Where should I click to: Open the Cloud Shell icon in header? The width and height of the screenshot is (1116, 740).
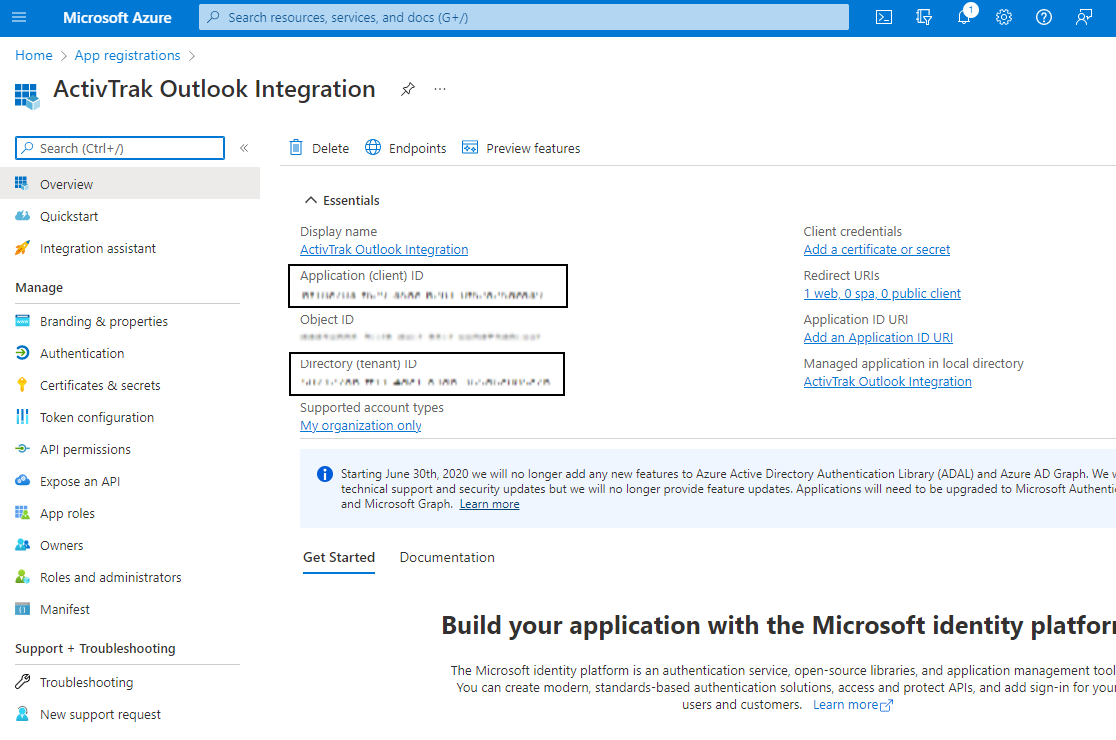click(884, 17)
